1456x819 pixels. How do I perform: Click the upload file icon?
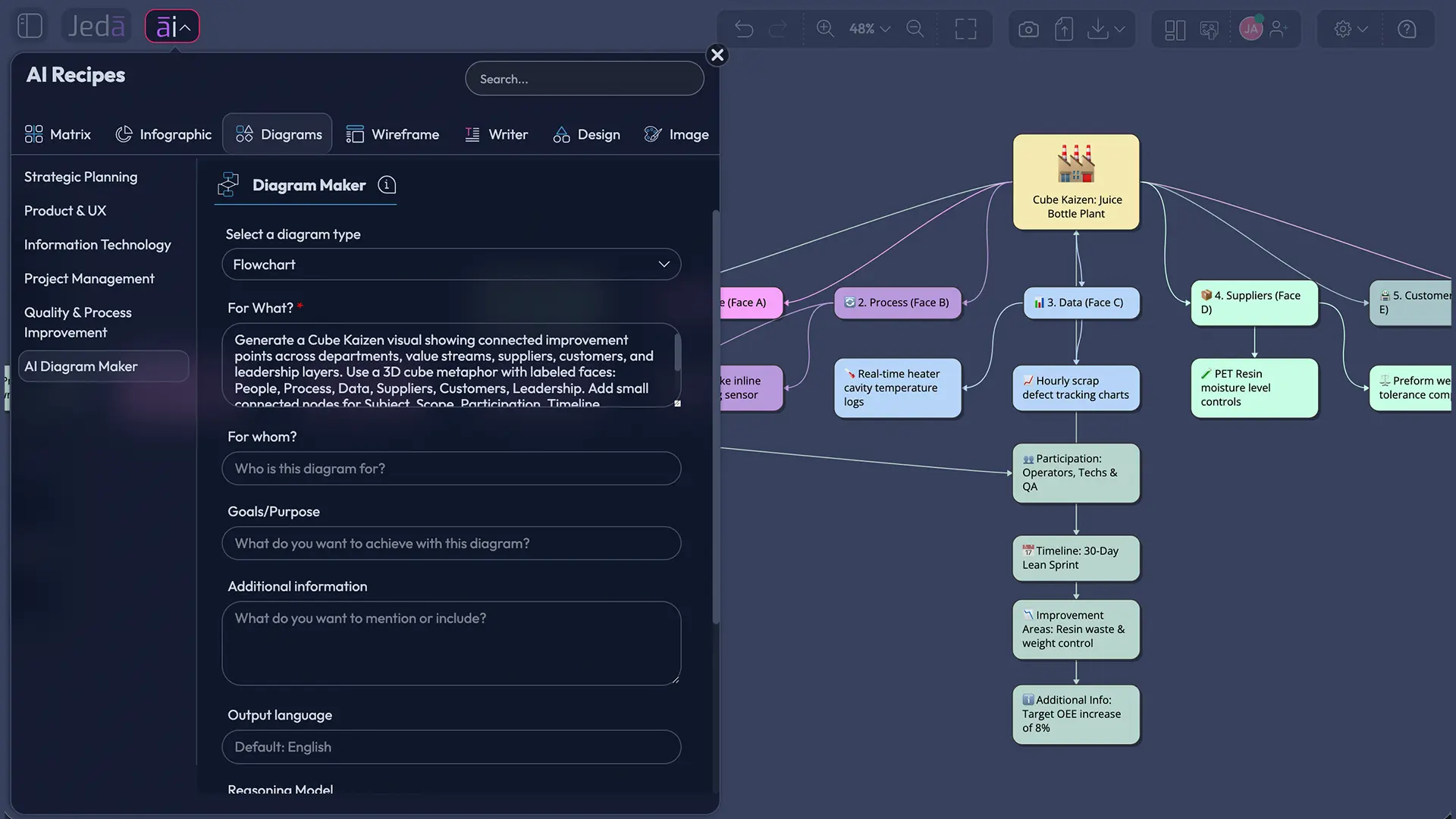(x=1064, y=29)
